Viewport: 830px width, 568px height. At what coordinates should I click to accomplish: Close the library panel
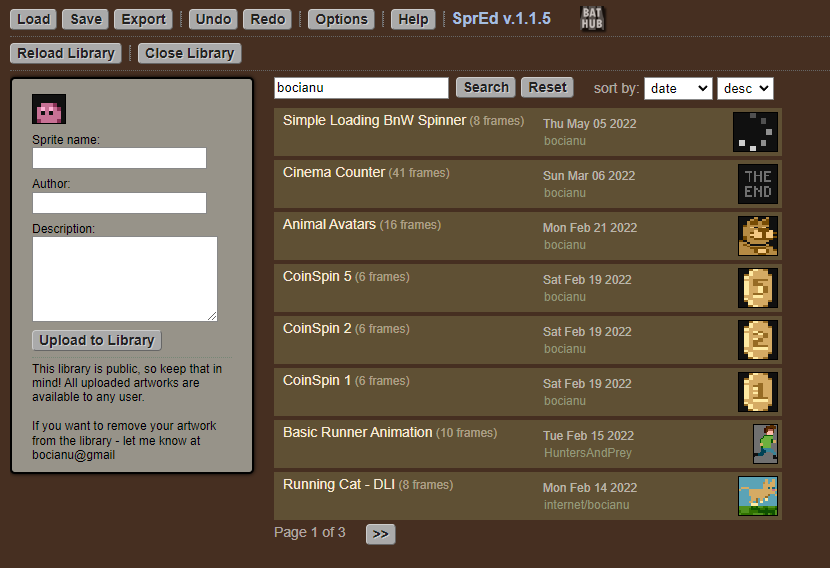coord(189,53)
